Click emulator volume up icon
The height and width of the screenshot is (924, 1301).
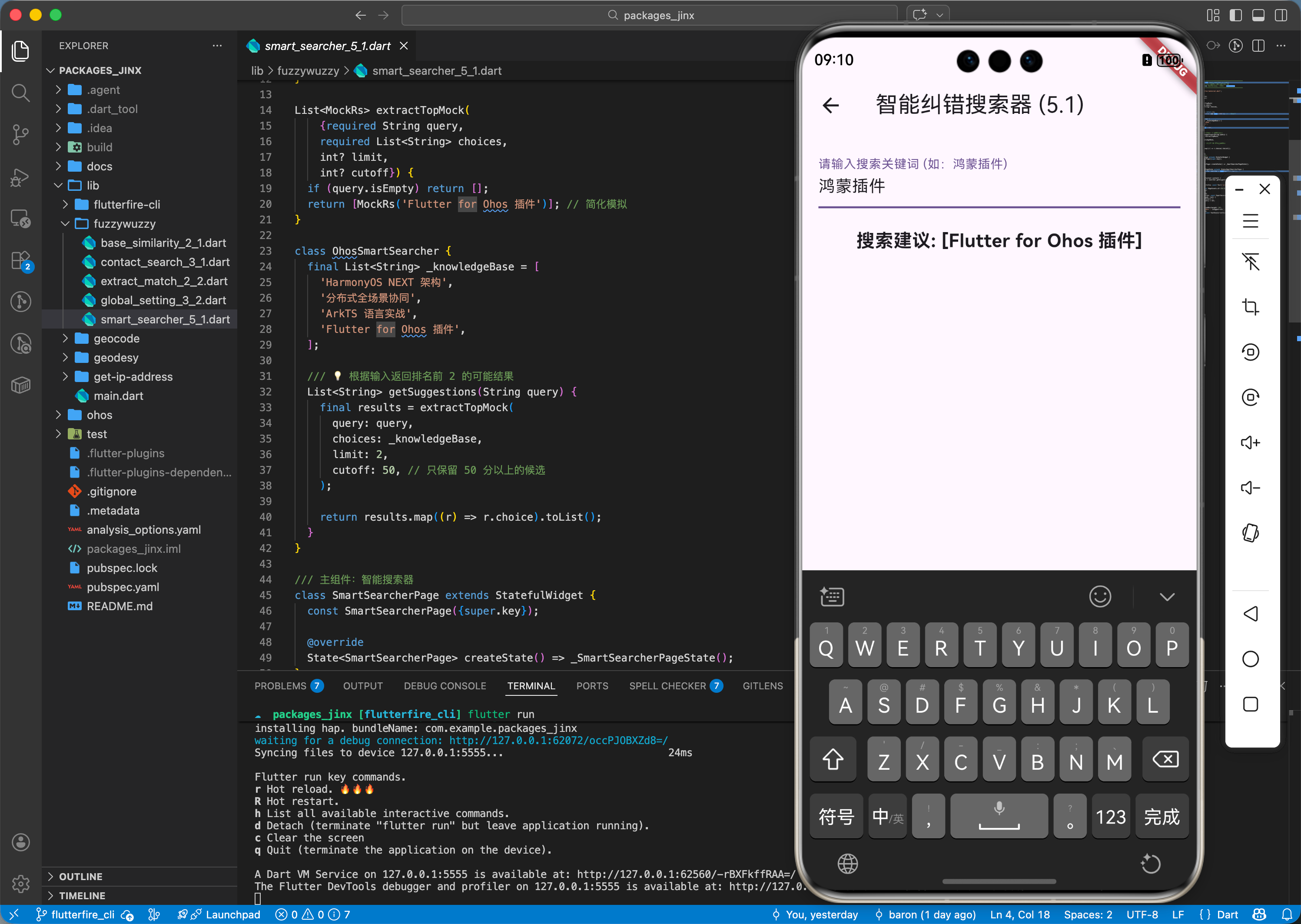(1250, 442)
